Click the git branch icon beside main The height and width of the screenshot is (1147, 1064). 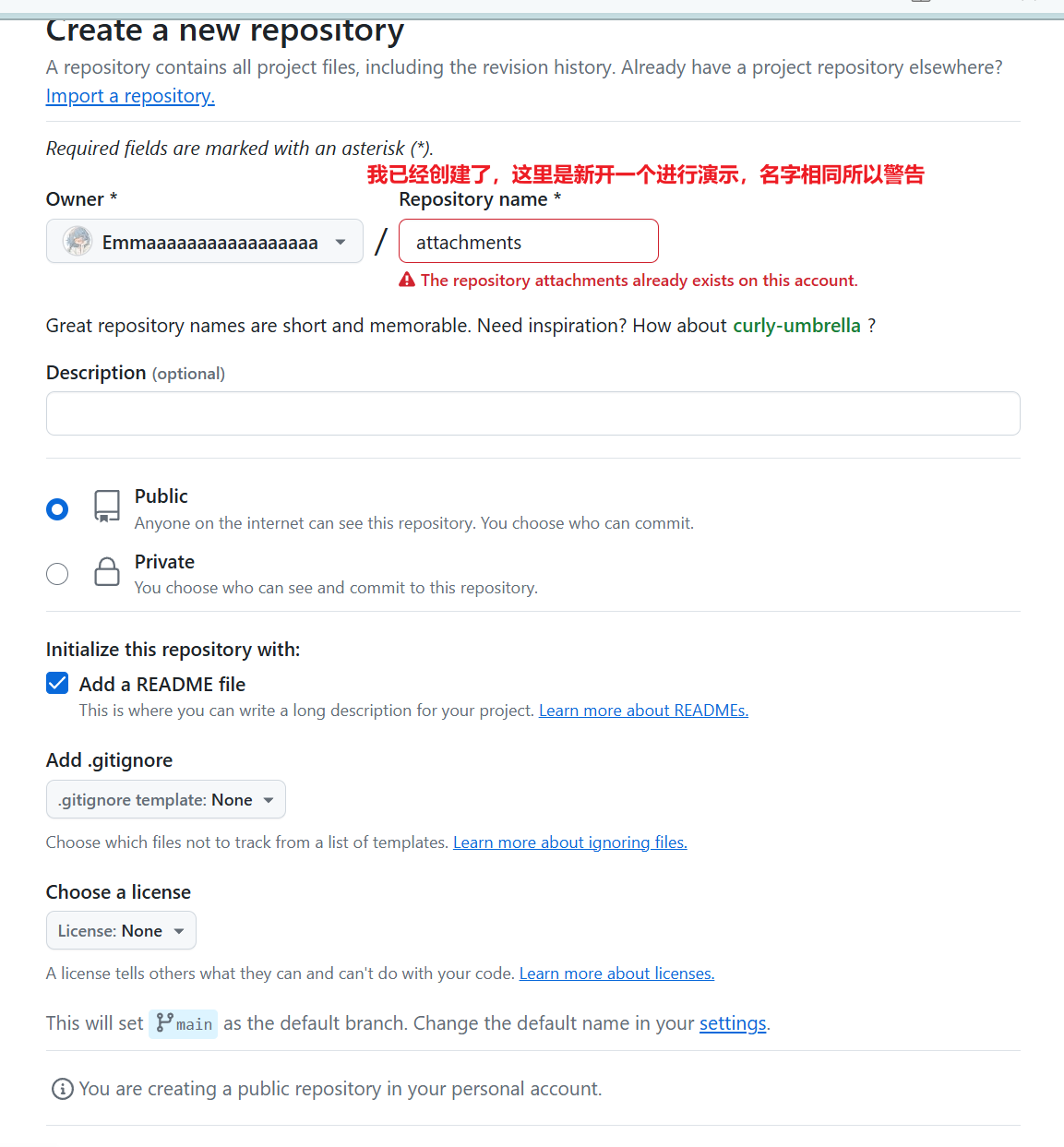point(164,1022)
